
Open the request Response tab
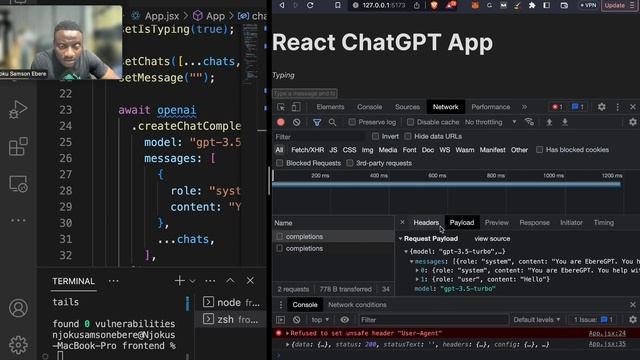point(534,222)
